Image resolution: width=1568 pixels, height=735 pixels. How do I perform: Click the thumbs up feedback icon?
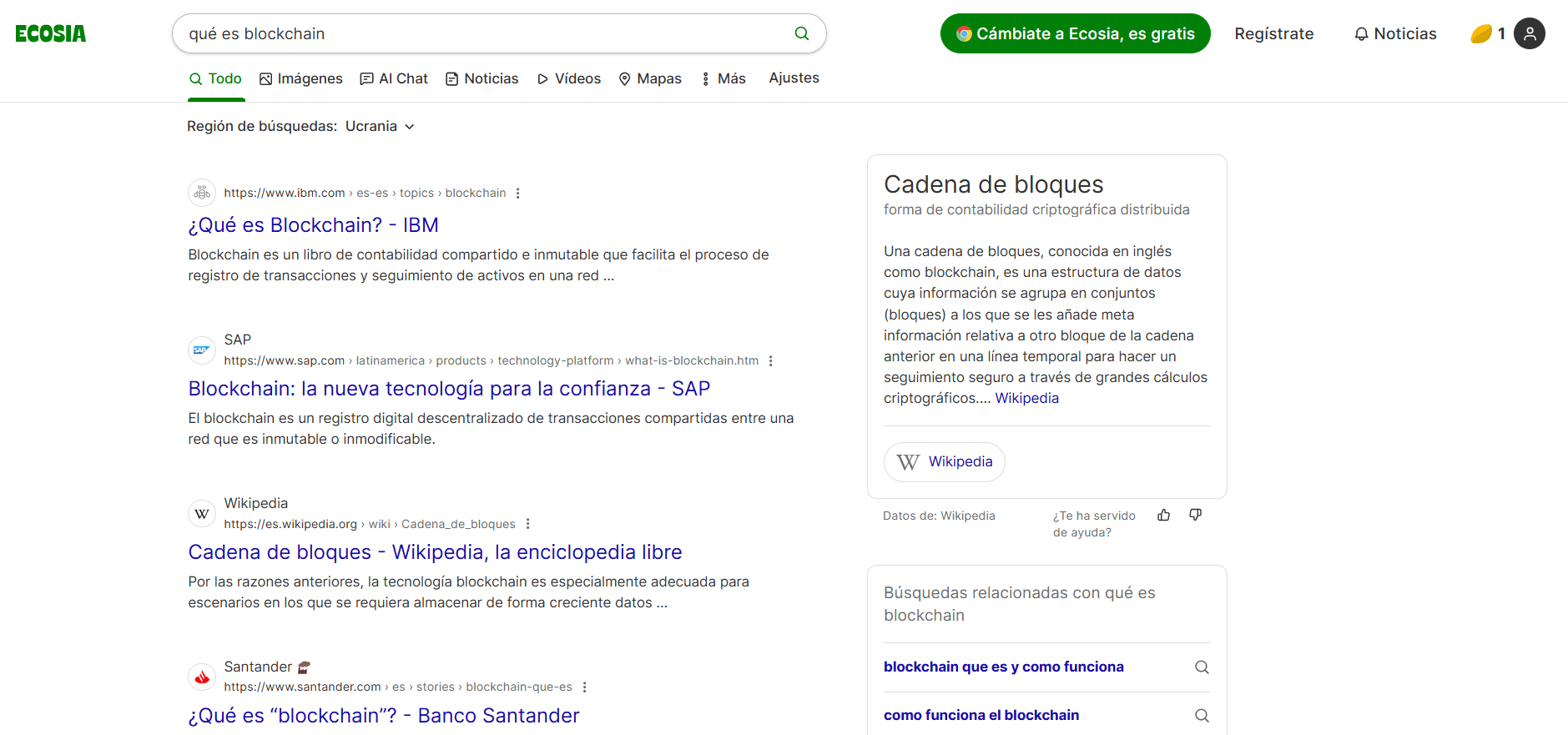[1163, 515]
